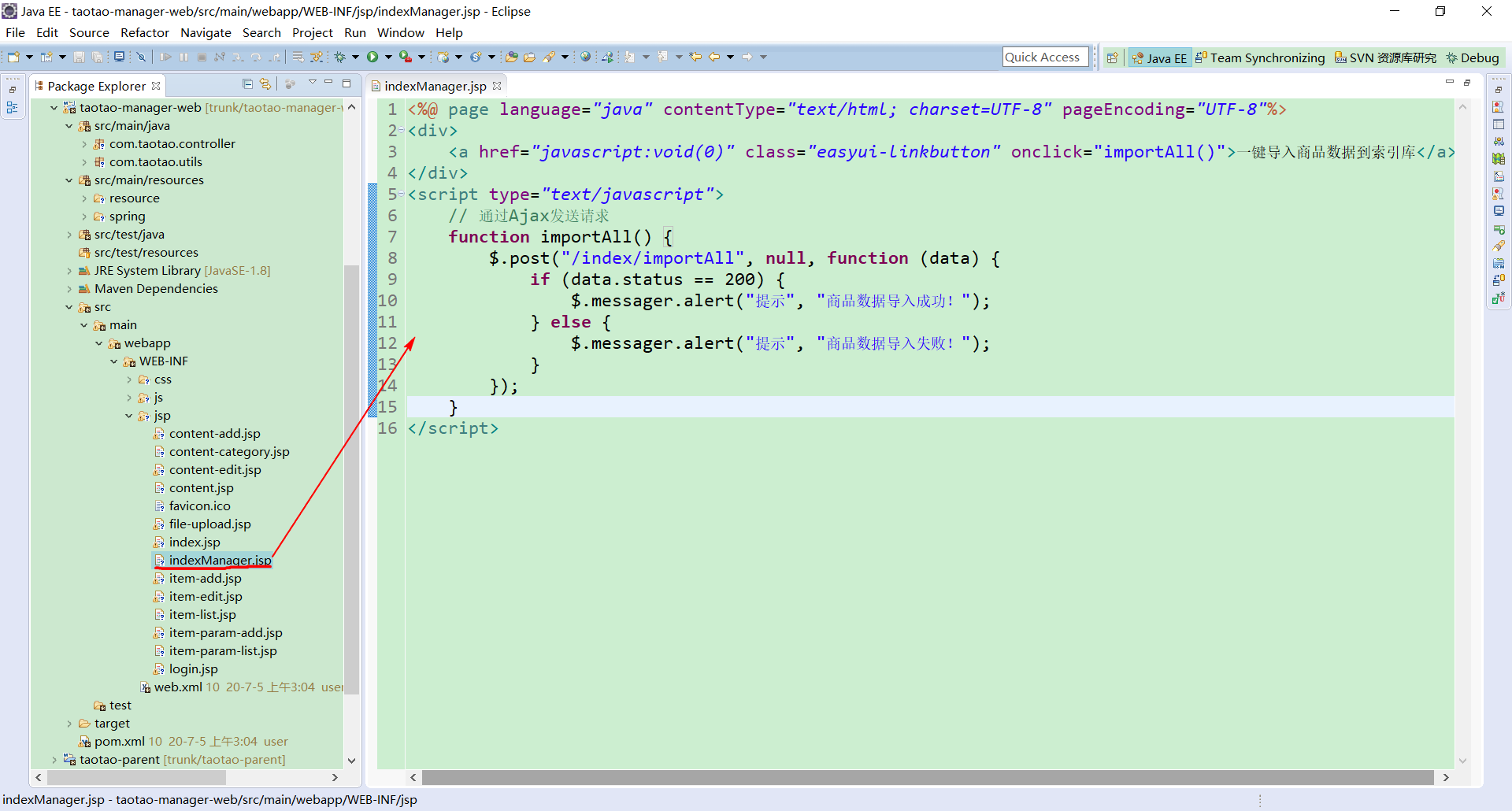The height and width of the screenshot is (811, 1512).
Task: Open the console terminal toolbar icon
Action: click(119, 57)
